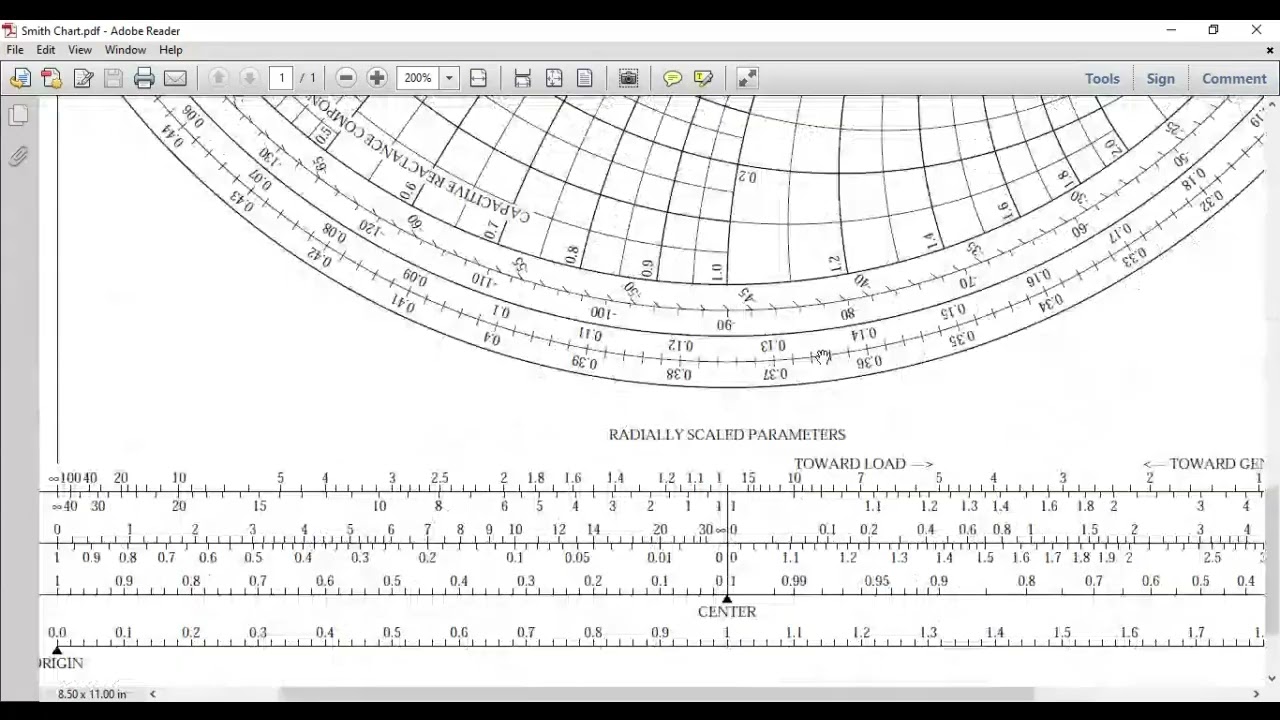Click the Read mode page icon
This screenshot has width=1280, height=720.
(x=585, y=78)
